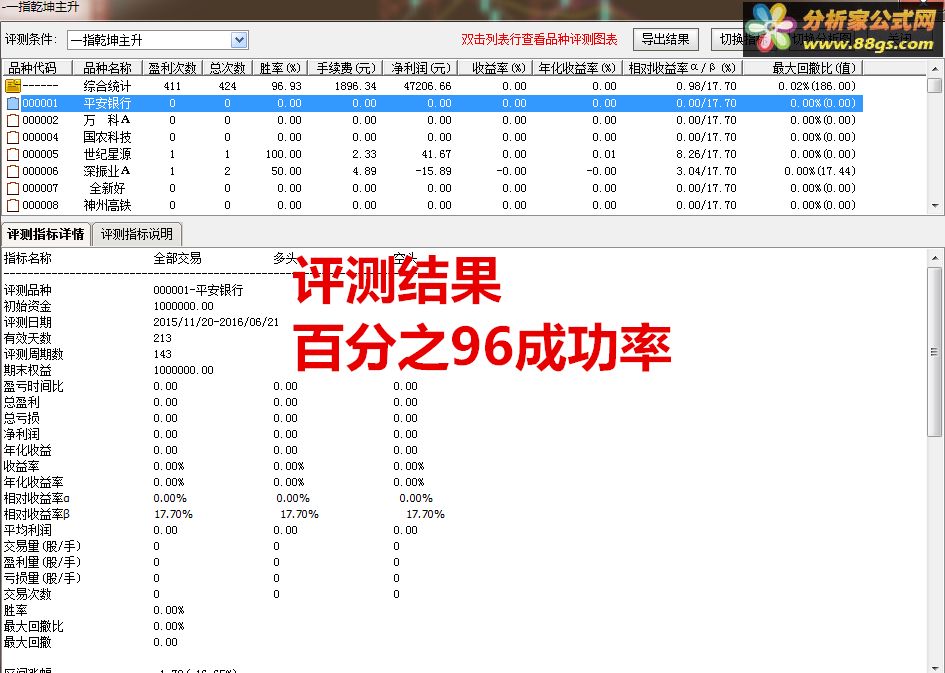Image resolution: width=945 pixels, height=673 pixels.
Task: Click the 初始资金 label
Action: click(x=28, y=306)
